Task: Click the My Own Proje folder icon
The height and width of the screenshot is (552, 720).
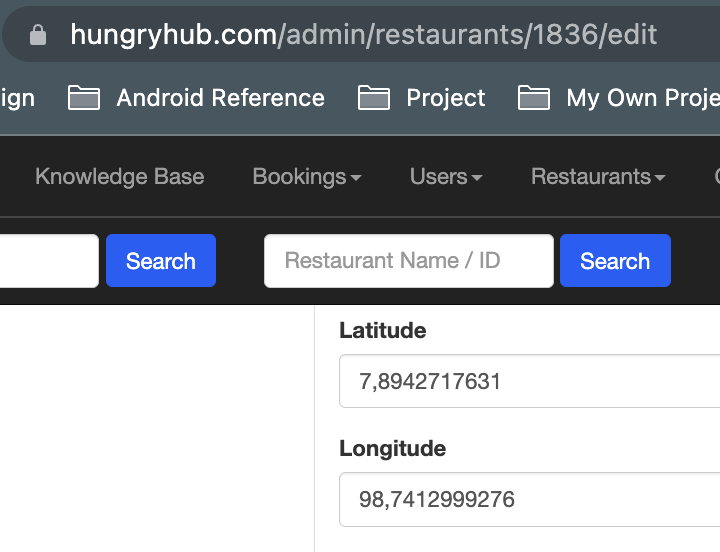Action: point(534,98)
